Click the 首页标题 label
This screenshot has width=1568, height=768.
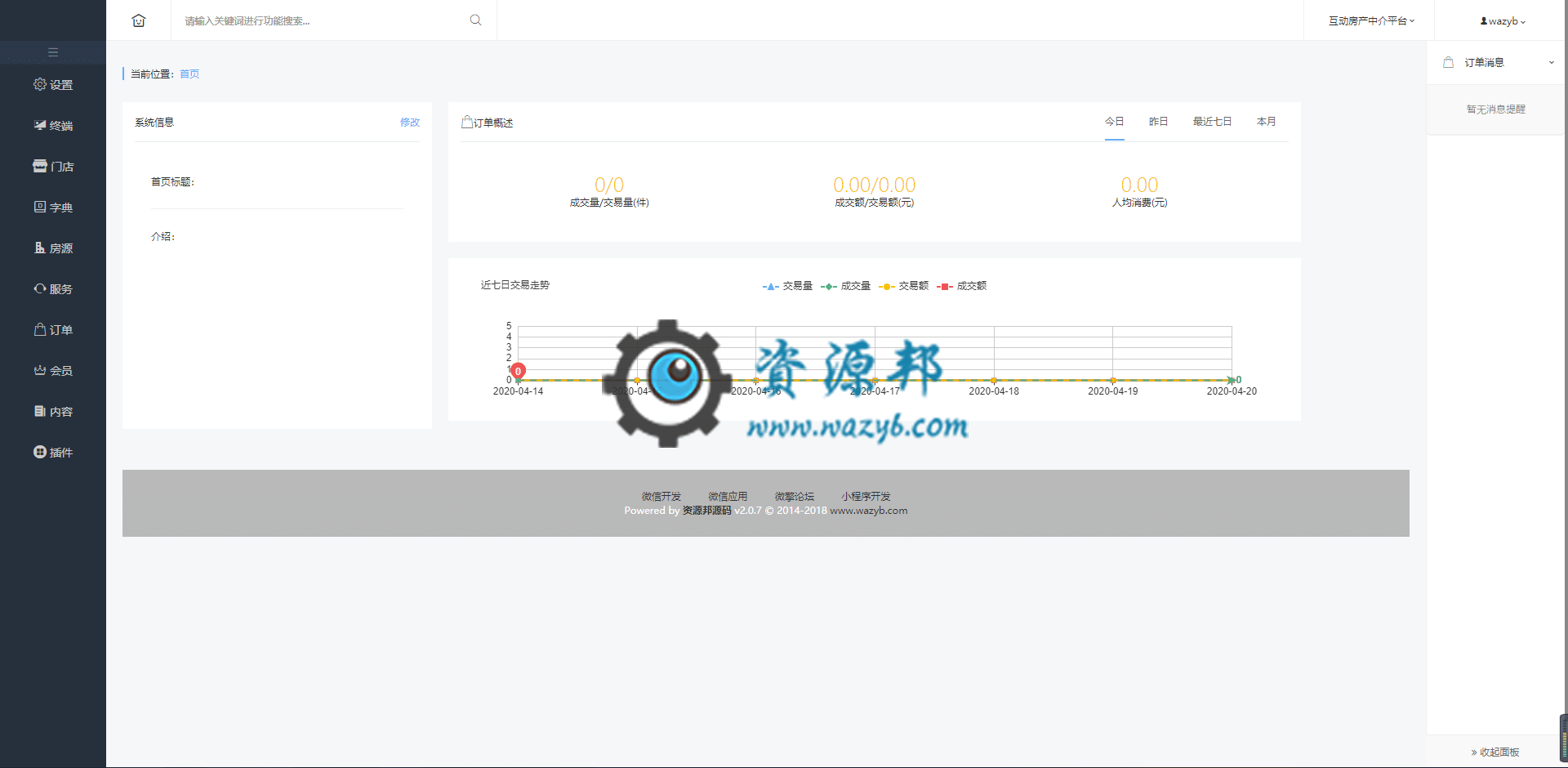click(172, 181)
